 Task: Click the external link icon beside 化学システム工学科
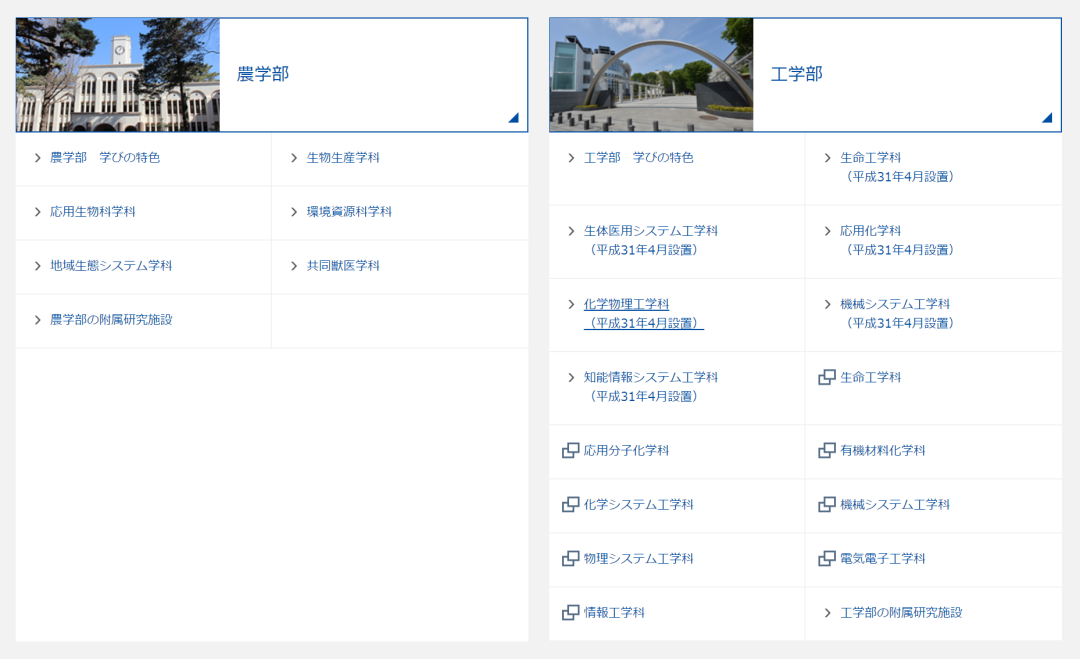point(570,505)
